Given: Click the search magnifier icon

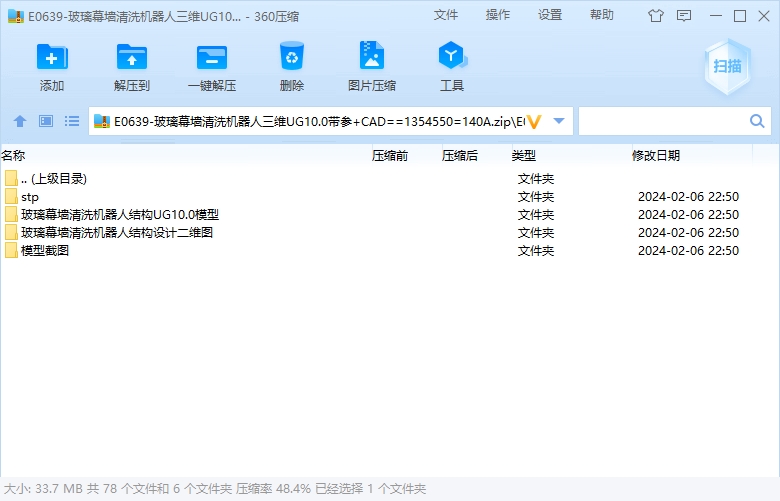Looking at the screenshot, I should coord(757,121).
